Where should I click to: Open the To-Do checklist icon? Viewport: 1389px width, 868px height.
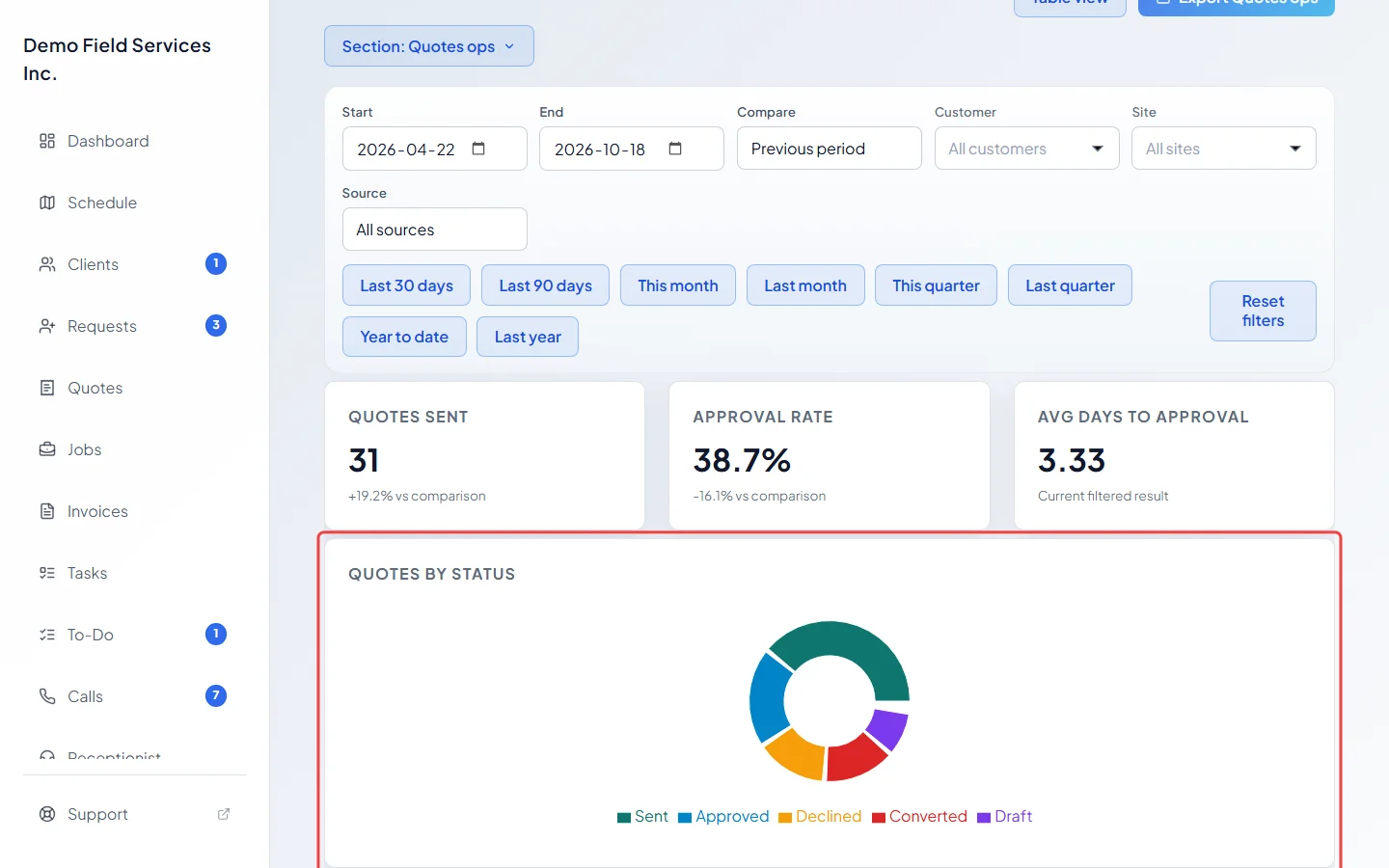point(47,635)
